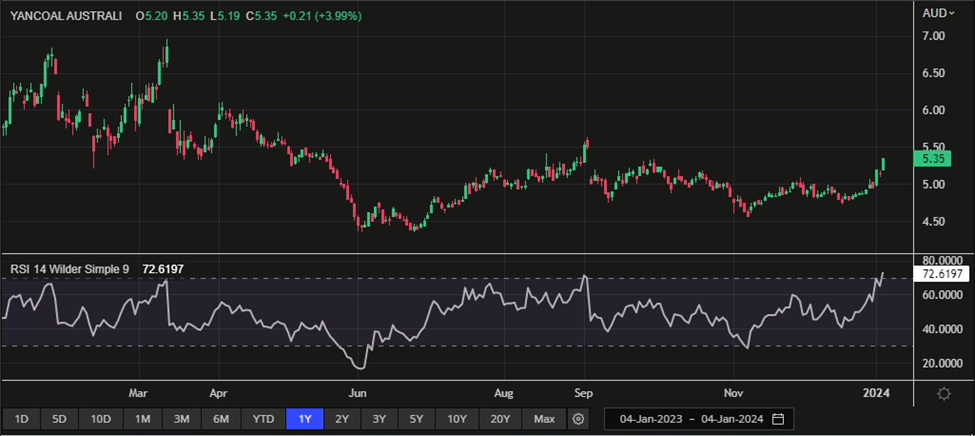Image resolution: width=975 pixels, height=436 pixels.
Task: Click the Jun label on time axis
Action: tap(358, 393)
